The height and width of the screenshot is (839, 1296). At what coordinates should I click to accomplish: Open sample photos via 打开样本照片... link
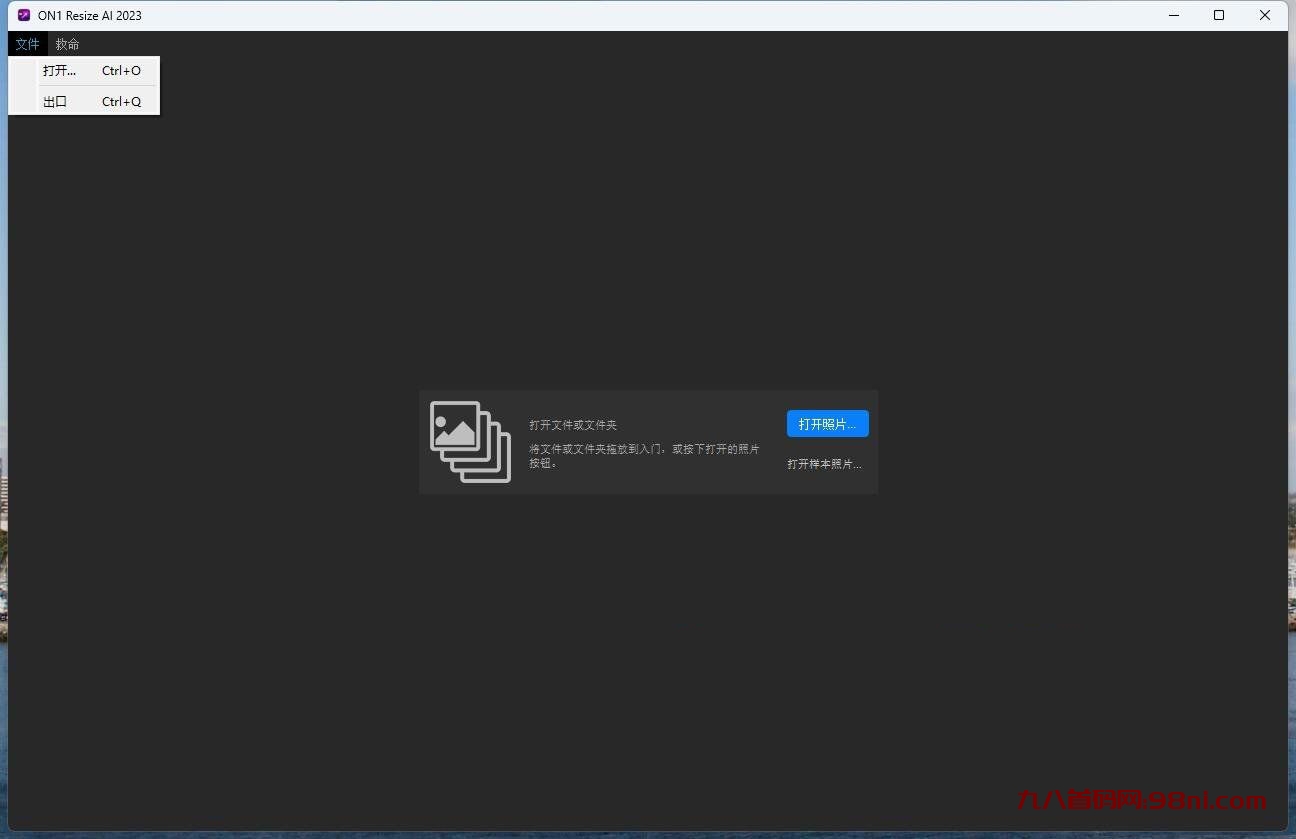[x=824, y=464]
